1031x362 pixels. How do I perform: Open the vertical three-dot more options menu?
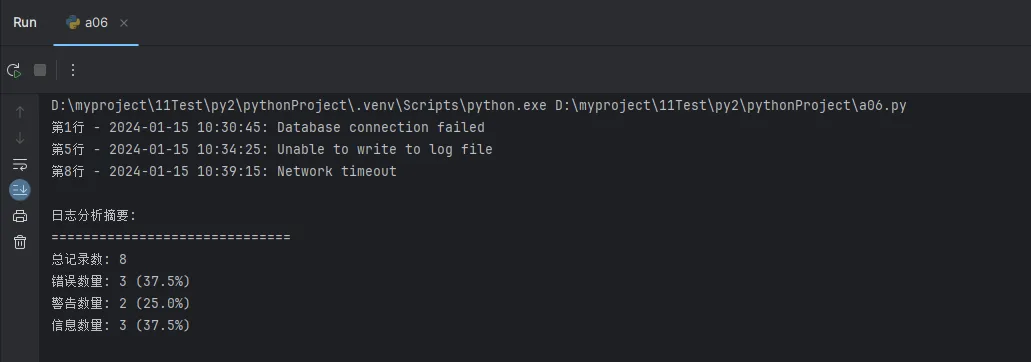[73, 70]
